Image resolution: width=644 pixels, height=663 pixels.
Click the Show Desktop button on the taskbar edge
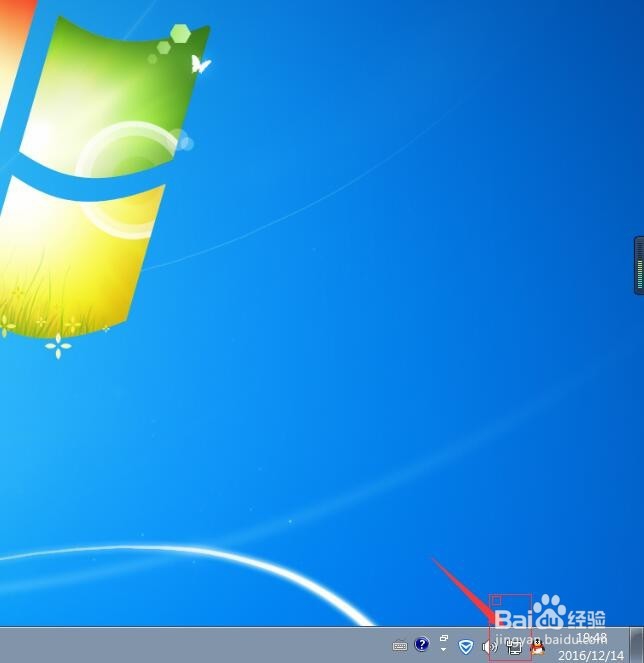coord(637,645)
